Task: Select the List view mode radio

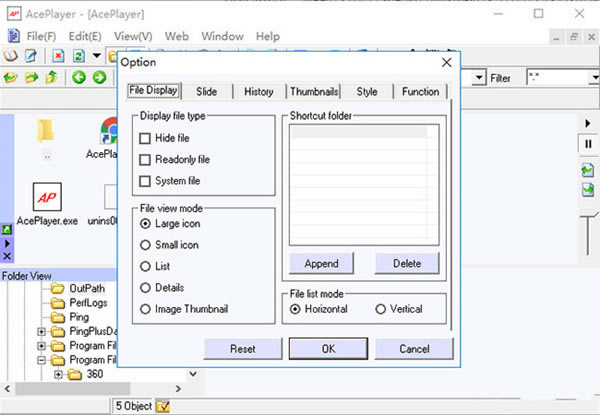Action: (145, 266)
